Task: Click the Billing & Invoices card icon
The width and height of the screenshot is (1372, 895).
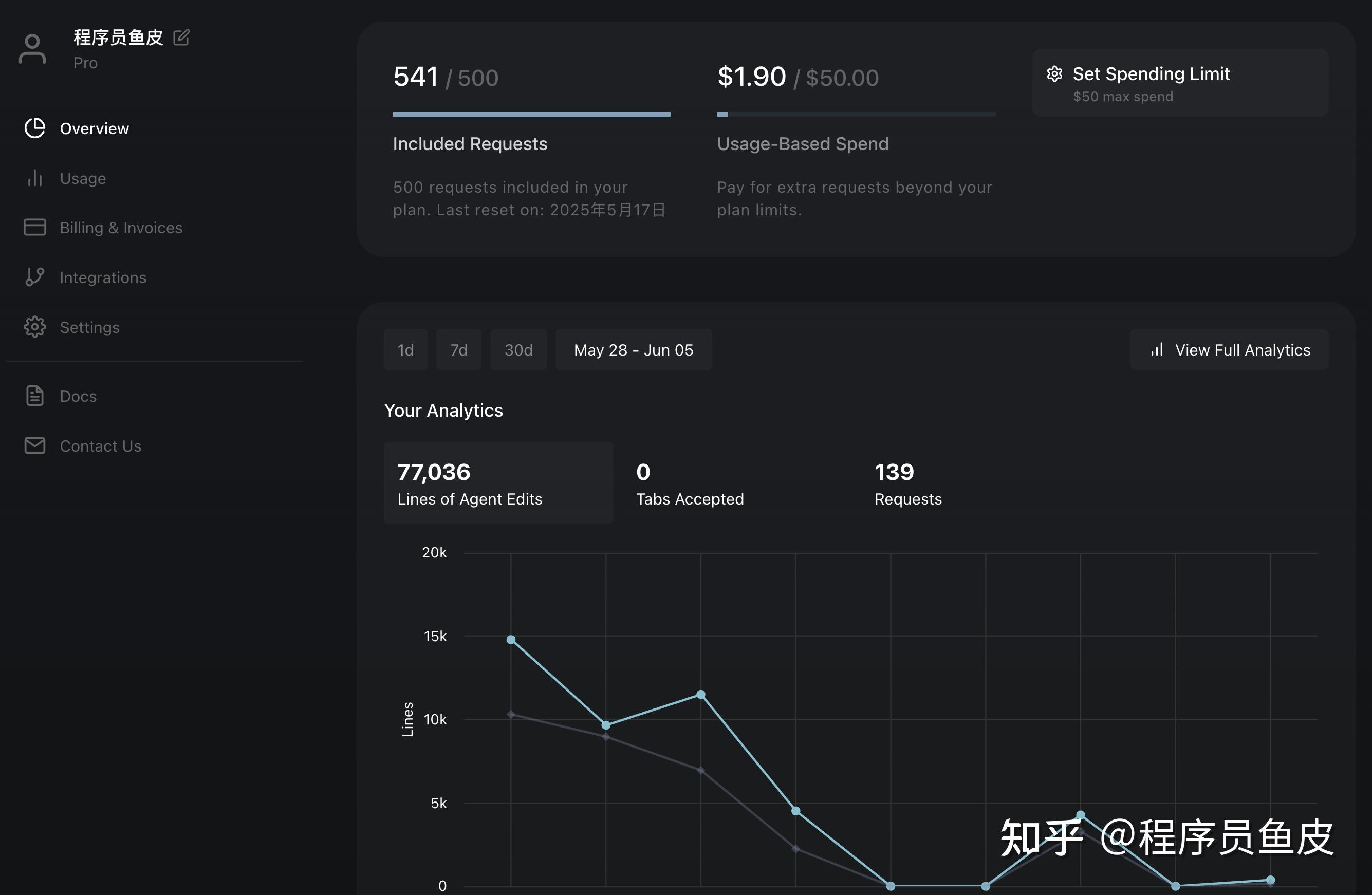Action: (x=34, y=227)
